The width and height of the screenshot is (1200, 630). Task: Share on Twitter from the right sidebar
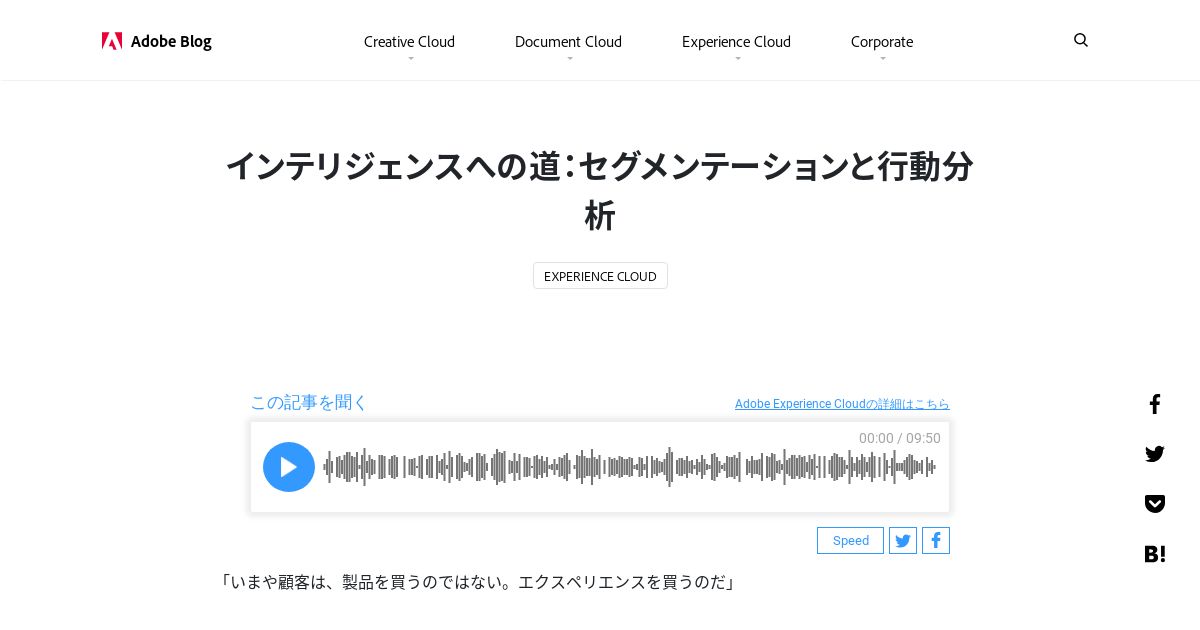tap(1155, 454)
